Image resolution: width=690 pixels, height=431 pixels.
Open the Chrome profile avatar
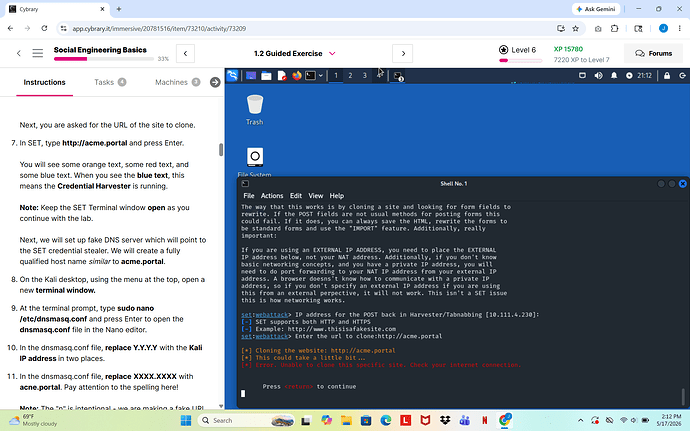point(663,28)
